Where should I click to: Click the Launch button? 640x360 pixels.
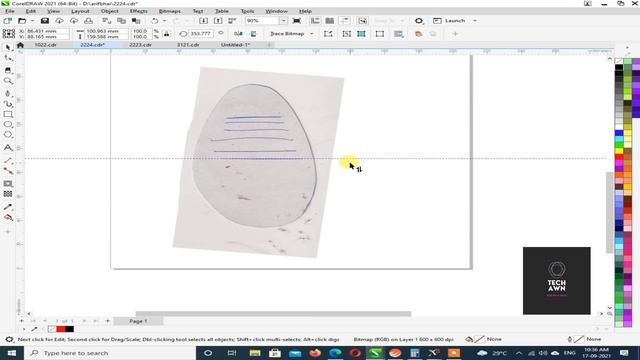pyautogui.click(x=450, y=20)
